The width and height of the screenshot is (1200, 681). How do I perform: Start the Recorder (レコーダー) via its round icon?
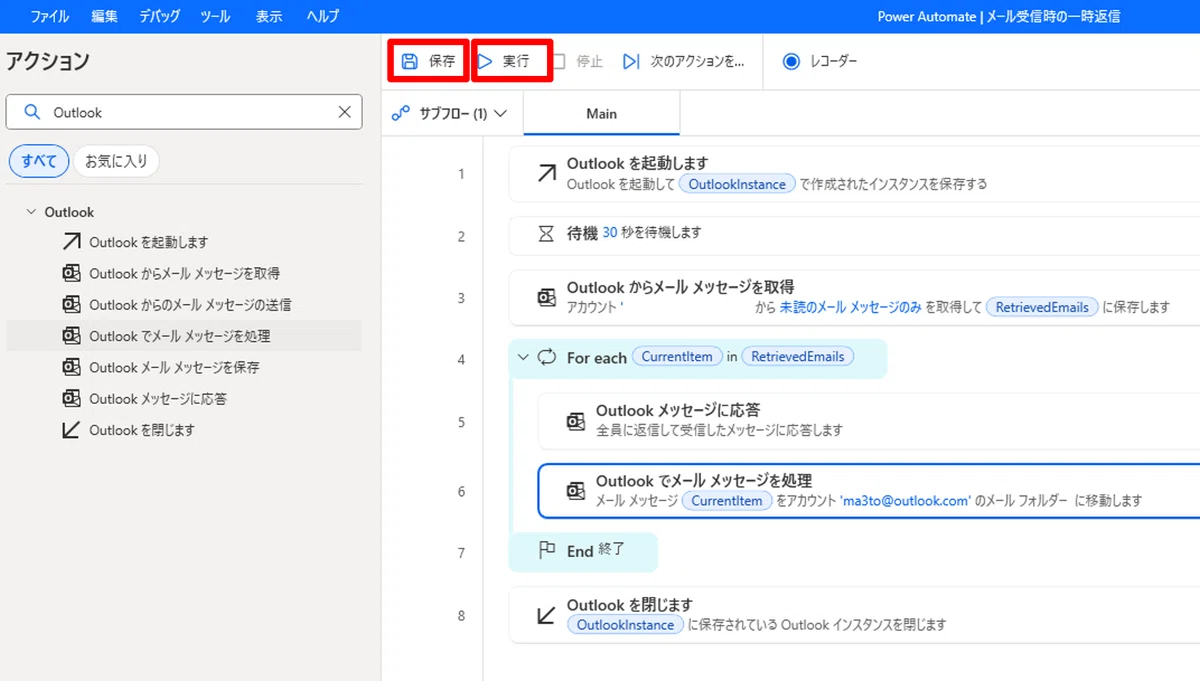click(791, 61)
